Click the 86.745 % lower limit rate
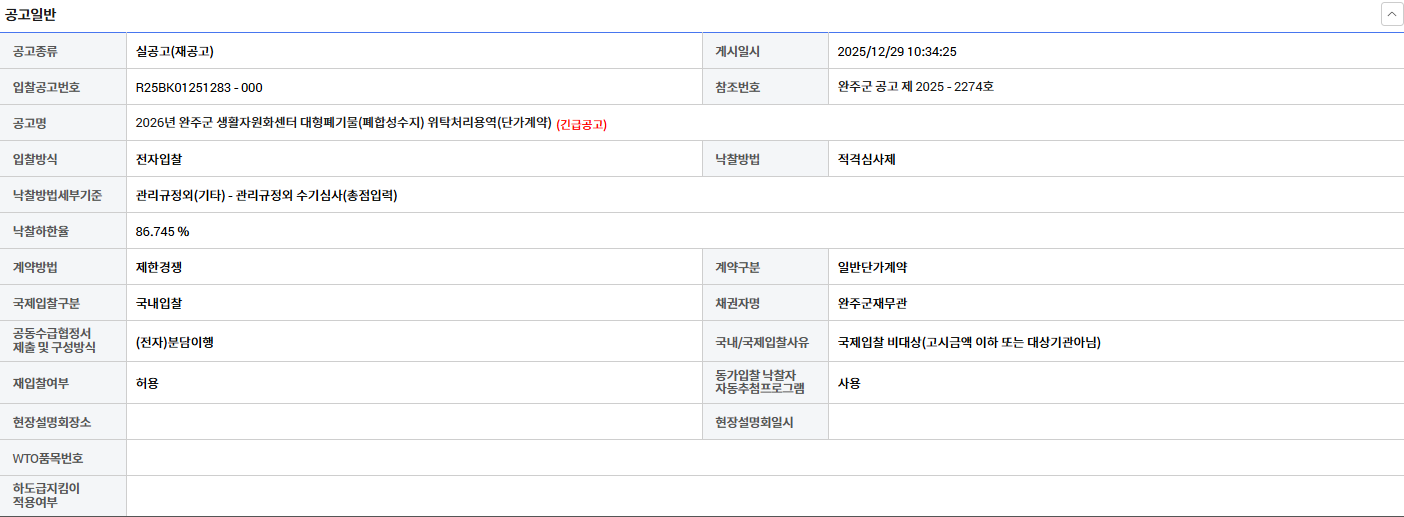 [x=162, y=231]
